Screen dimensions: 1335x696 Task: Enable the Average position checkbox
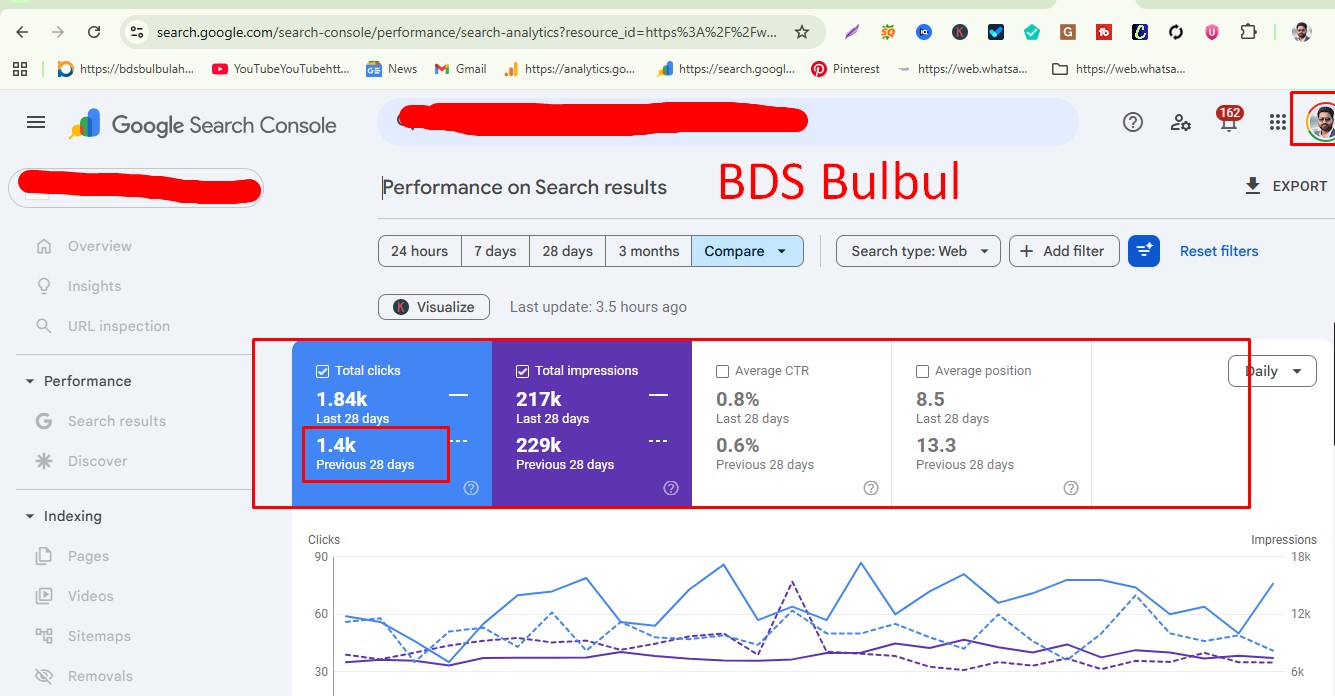pos(922,371)
